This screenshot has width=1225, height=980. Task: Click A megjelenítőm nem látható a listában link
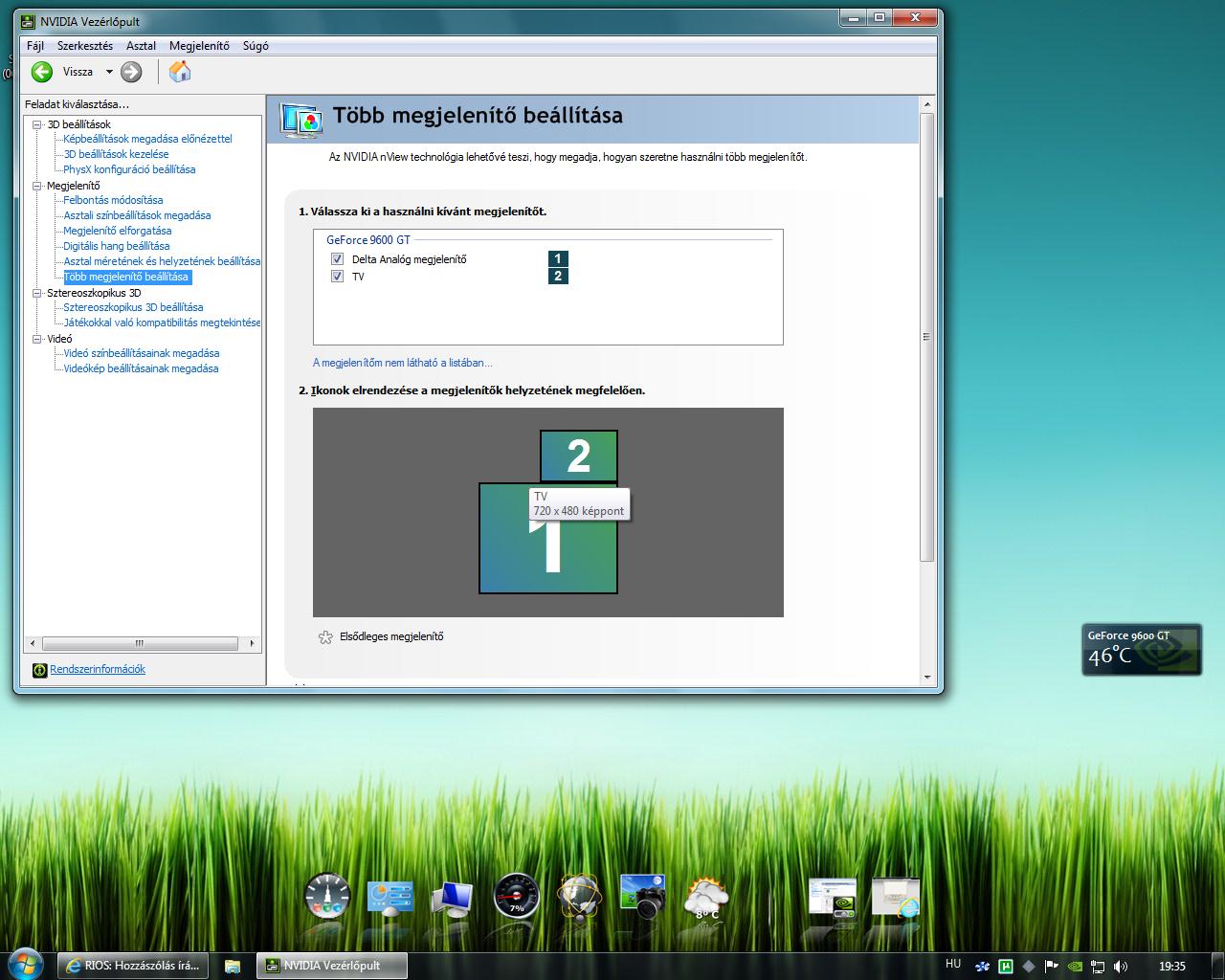coord(403,363)
